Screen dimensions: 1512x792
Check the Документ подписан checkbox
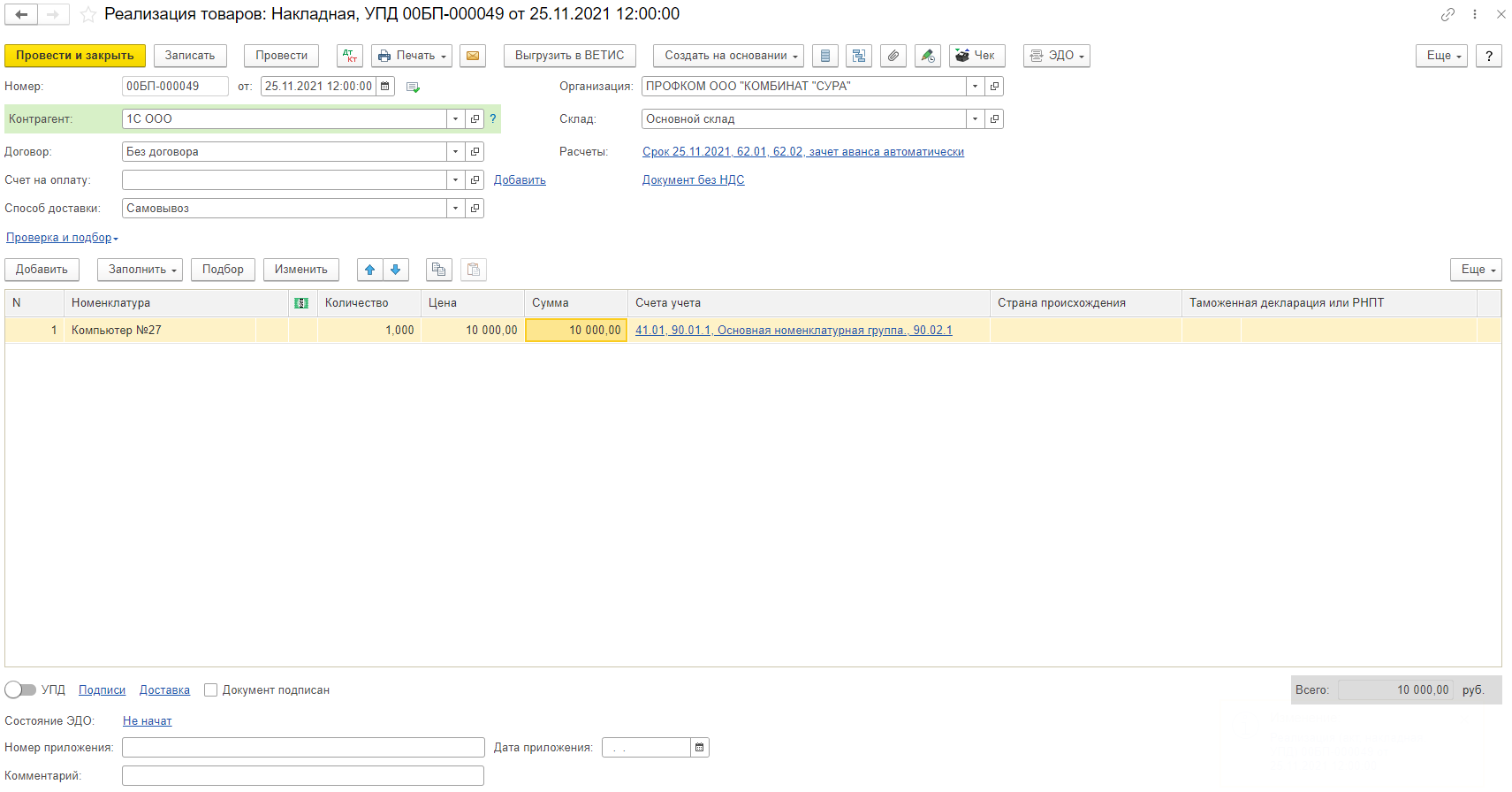pos(210,690)
